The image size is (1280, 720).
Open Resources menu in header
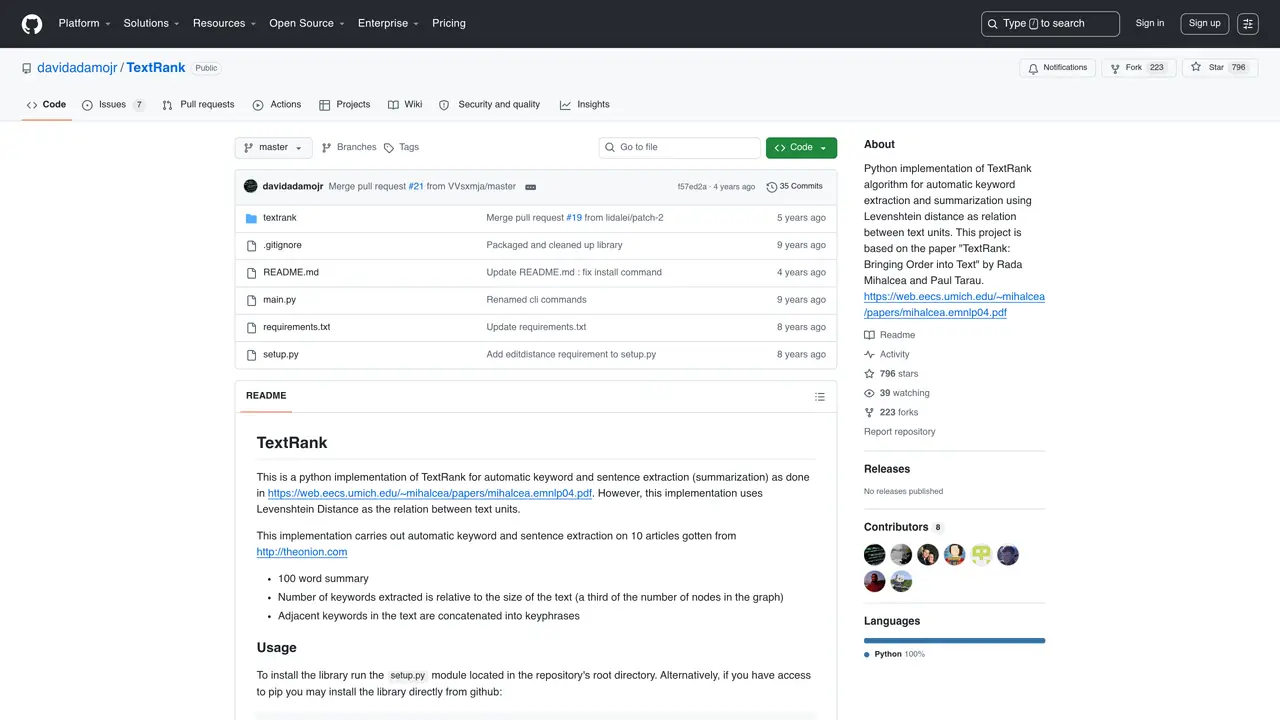pos(224,24)
